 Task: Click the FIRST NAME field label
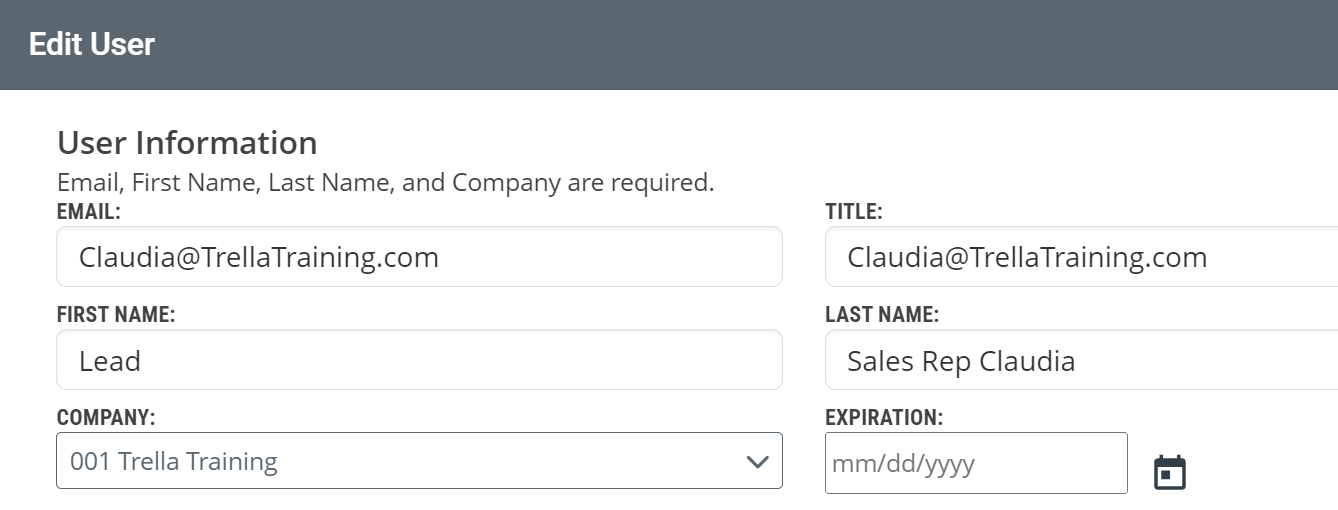(x=116, y=315)
